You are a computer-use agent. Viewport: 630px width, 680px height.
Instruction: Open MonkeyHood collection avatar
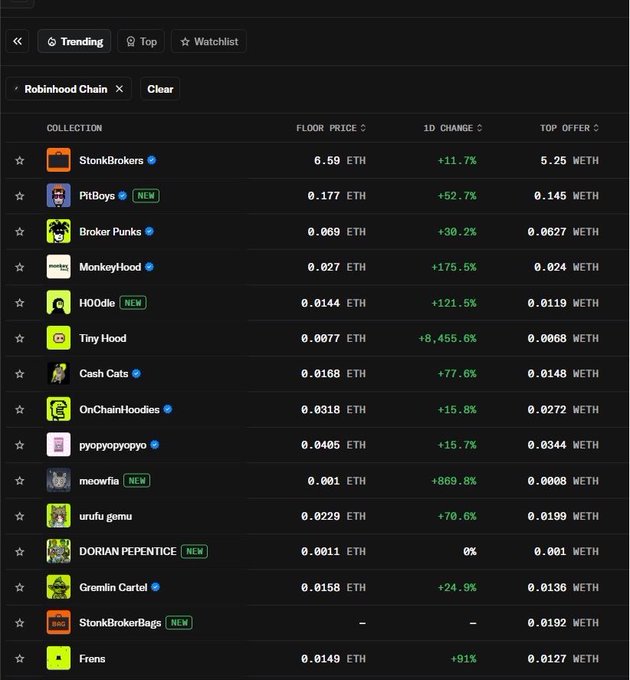(59, 267)
